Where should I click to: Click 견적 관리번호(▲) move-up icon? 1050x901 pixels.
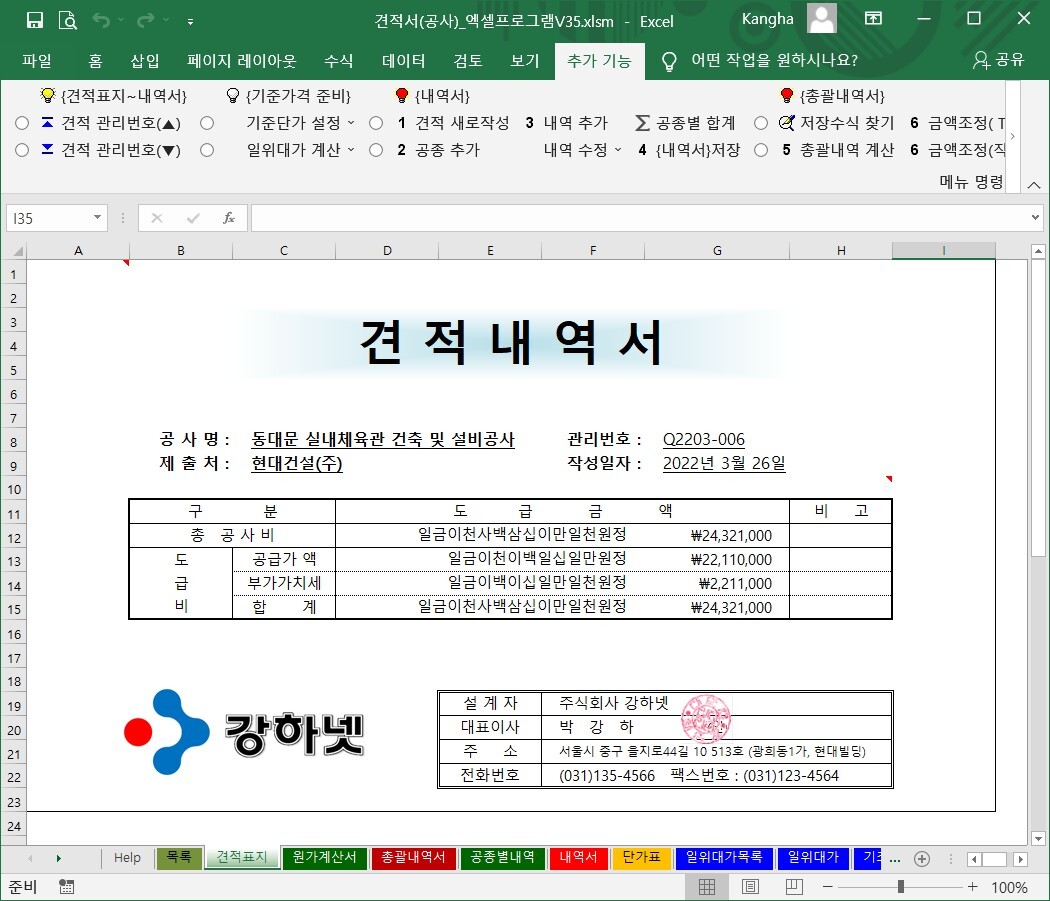click(x=48, y=122)
